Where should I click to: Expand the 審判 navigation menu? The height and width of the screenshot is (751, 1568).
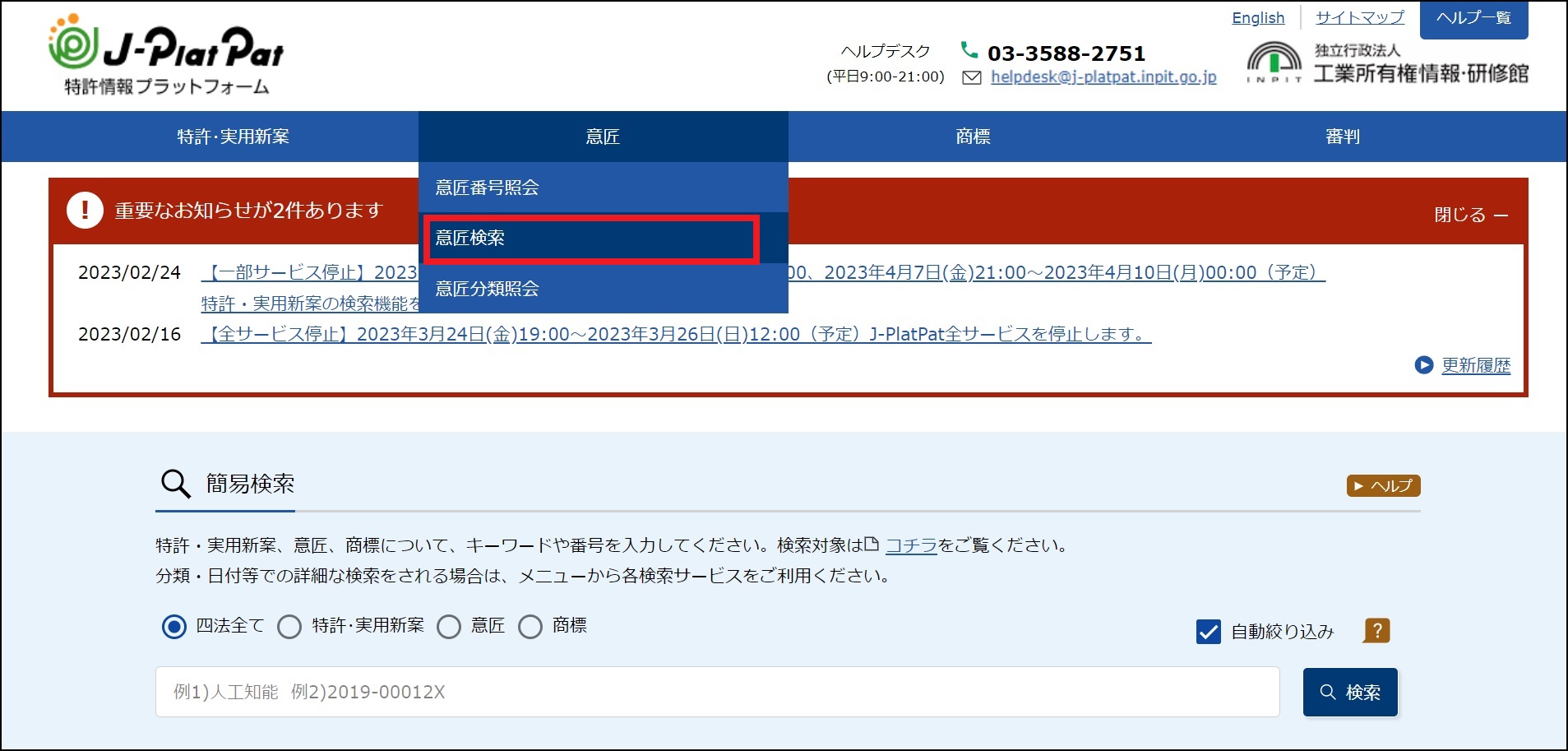click(x=1342, y=137)
